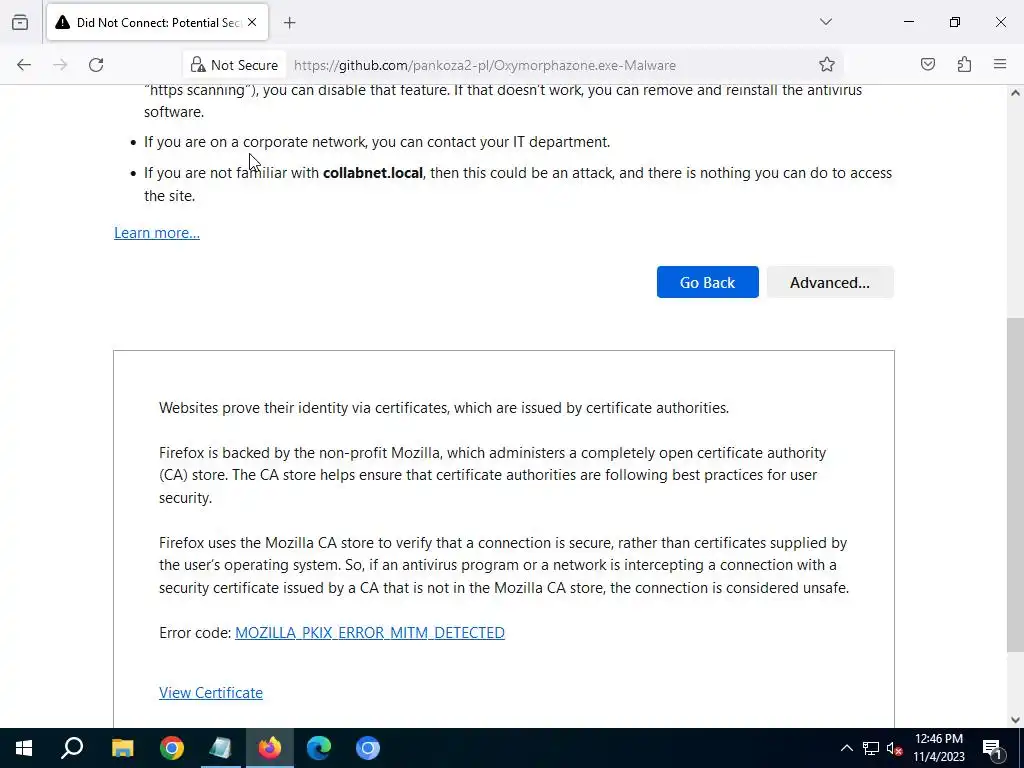
Task: Select the Did Not Connect tab
Action: click(157, 23)
